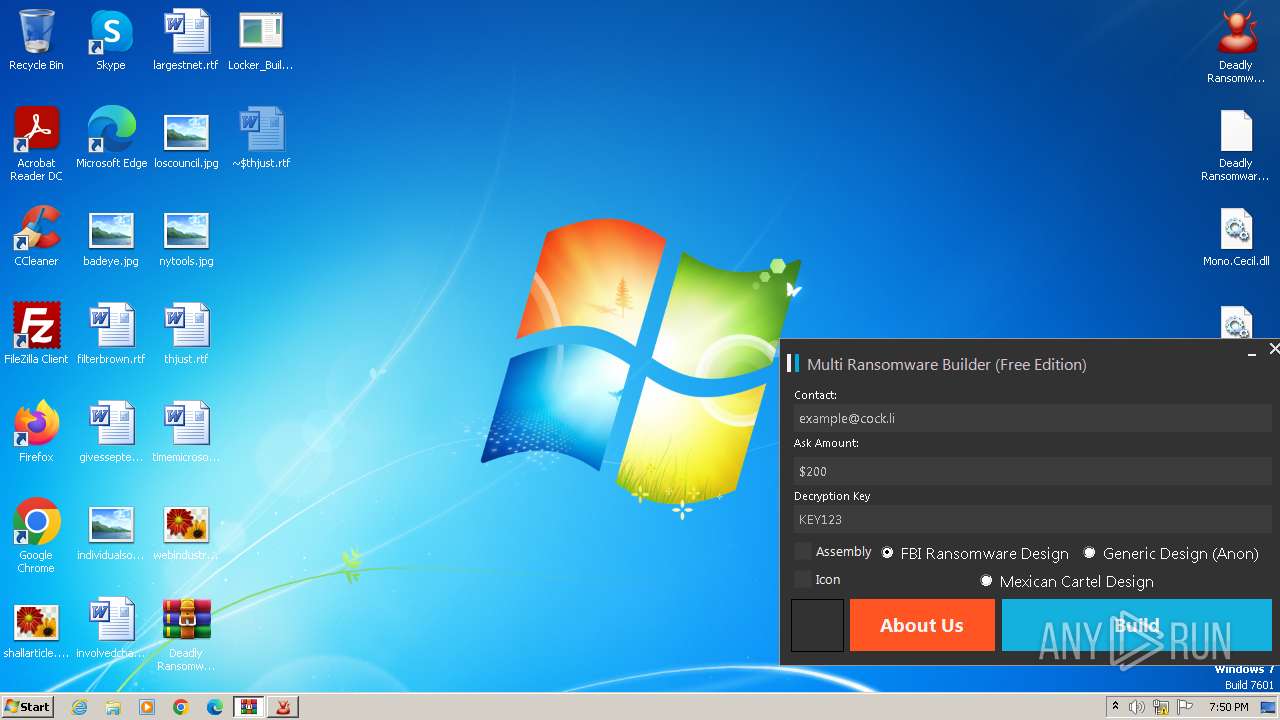Switch to WinRAR taskbar window

(249, 707)
